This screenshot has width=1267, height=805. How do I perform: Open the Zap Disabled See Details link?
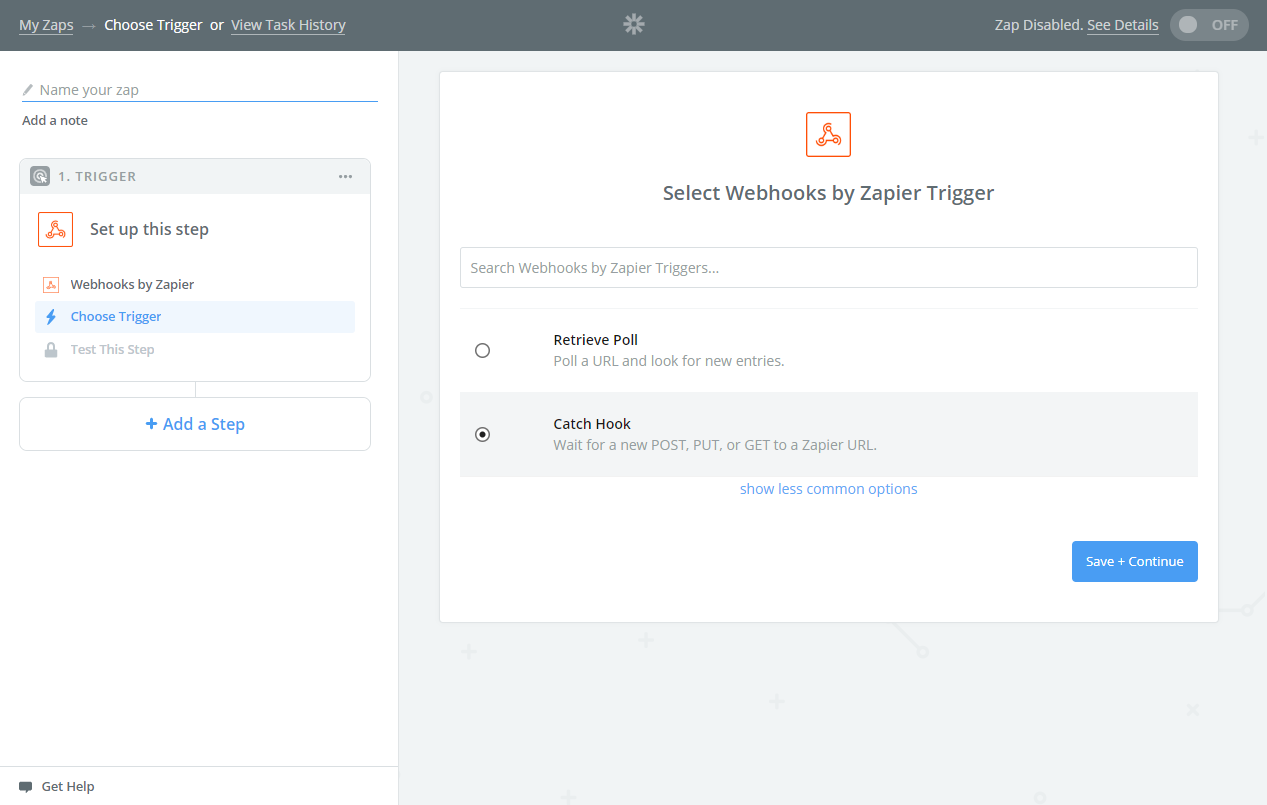click(x=1122, y=25)
